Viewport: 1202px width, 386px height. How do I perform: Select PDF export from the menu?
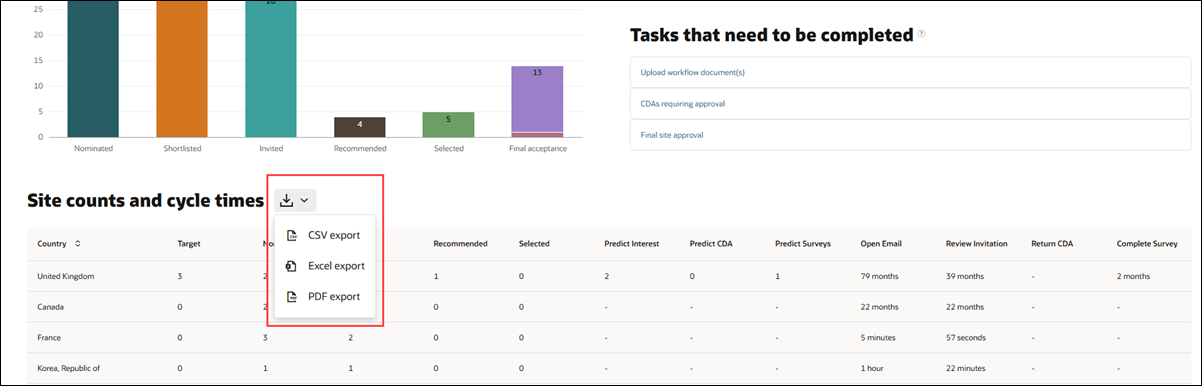(325, 297)
